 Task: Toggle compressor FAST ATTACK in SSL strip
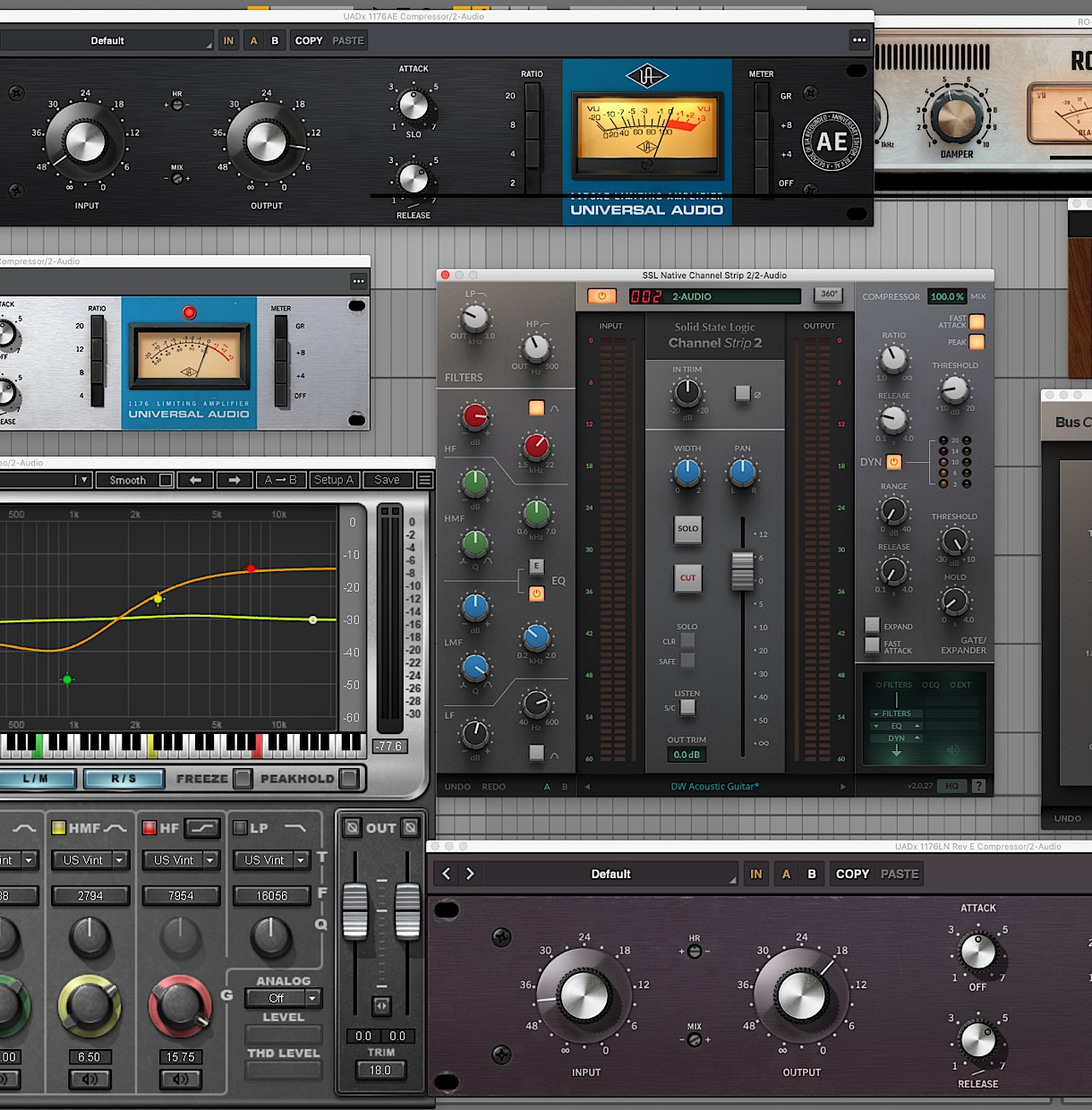click(x=977, y=321)
